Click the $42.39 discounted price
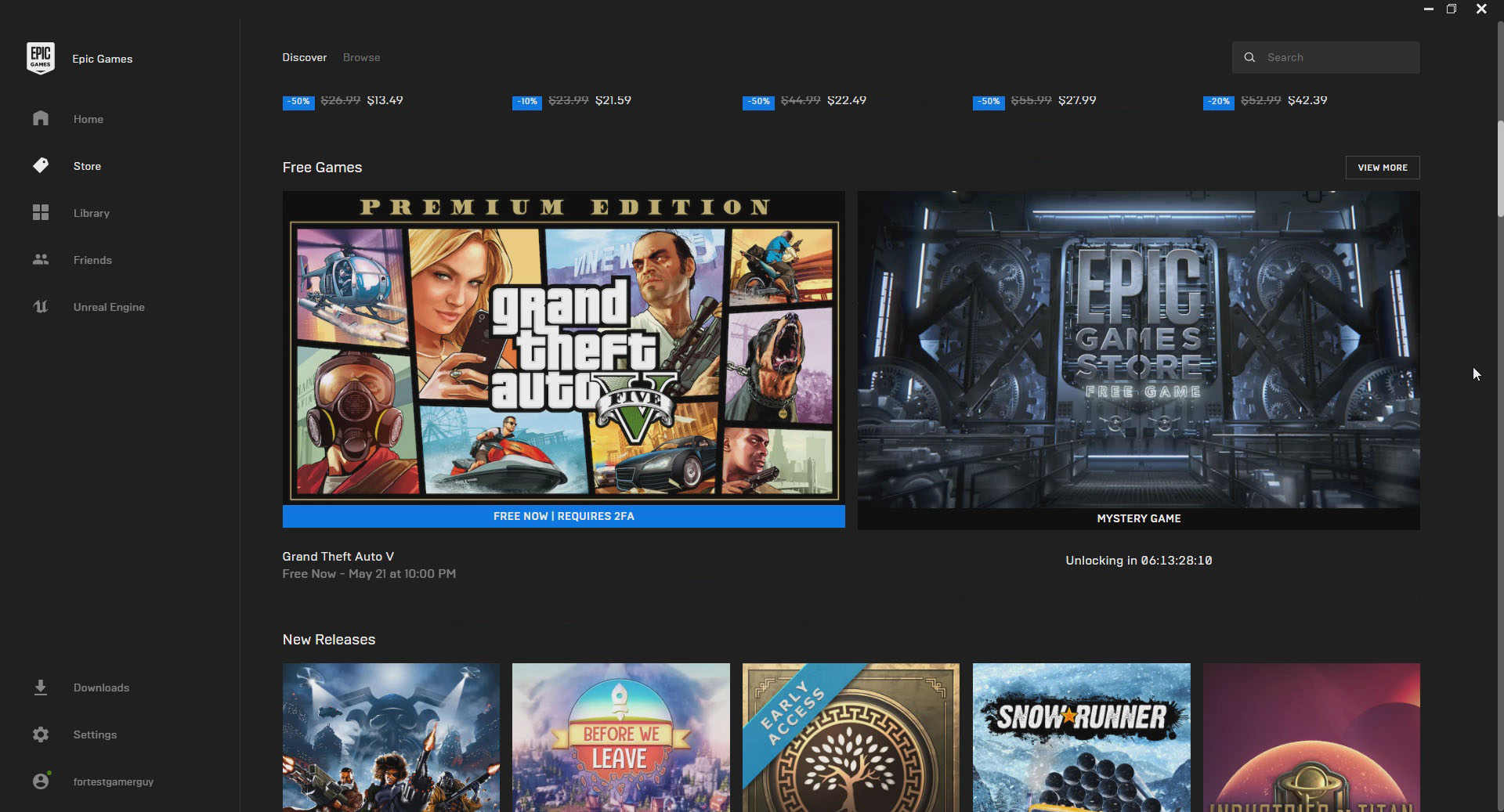This screenshot has width=1504, height=812. click(x=1307, y=100)
